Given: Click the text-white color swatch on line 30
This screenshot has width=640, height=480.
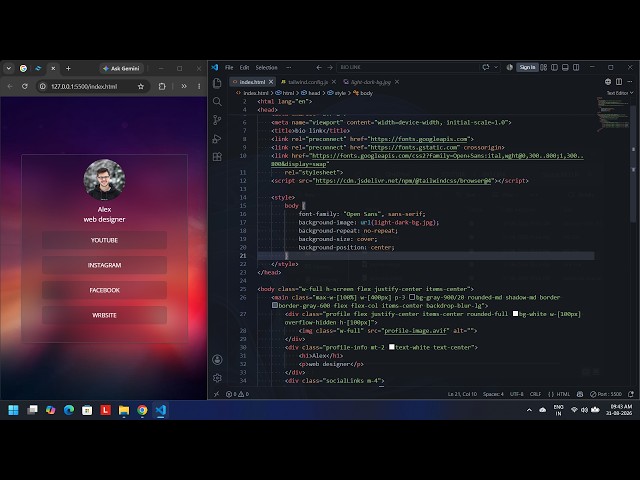Looking at the screenshot, I should (x=391, y=347).
